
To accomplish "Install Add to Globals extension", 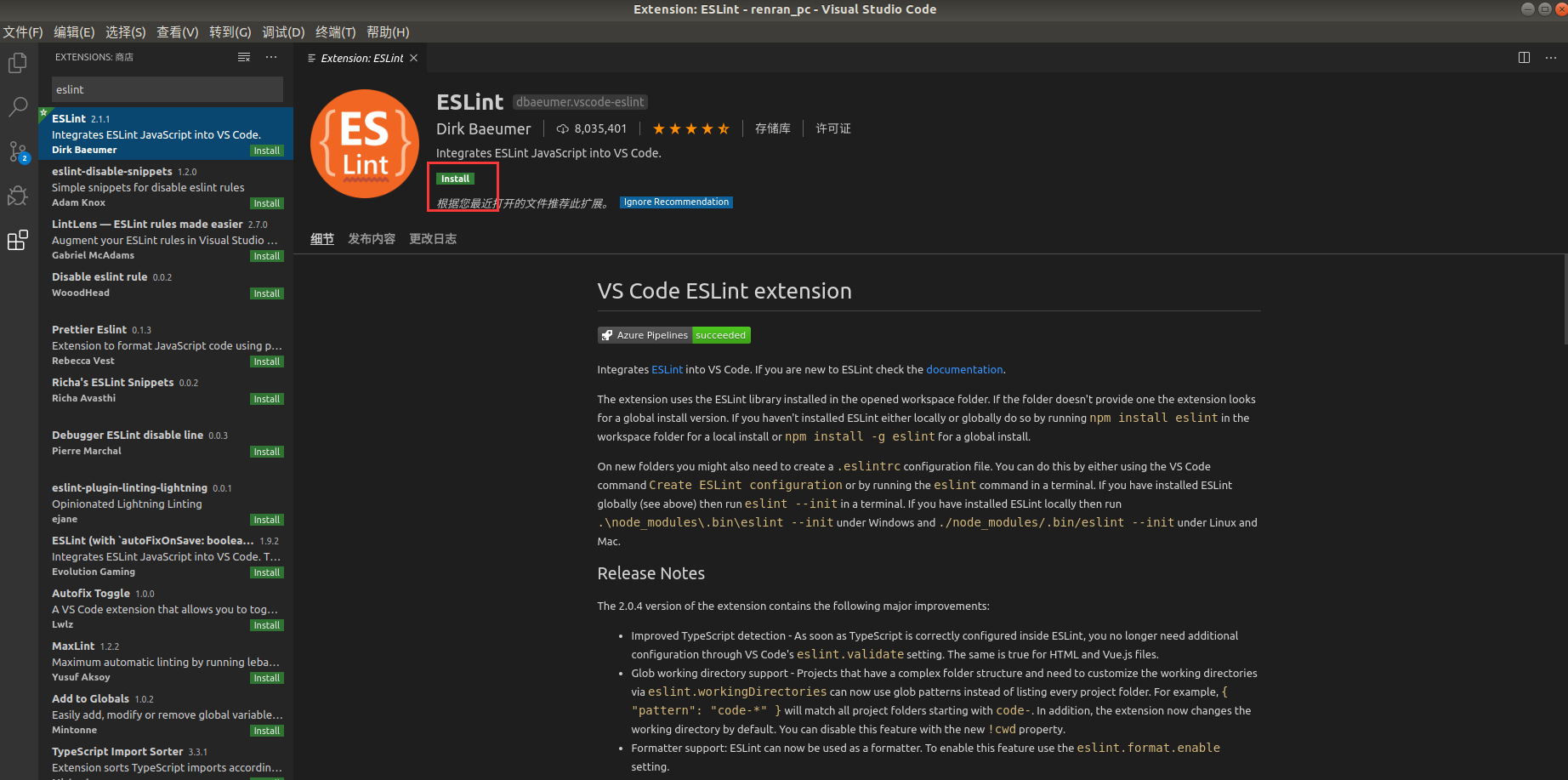I will [266, 731].
